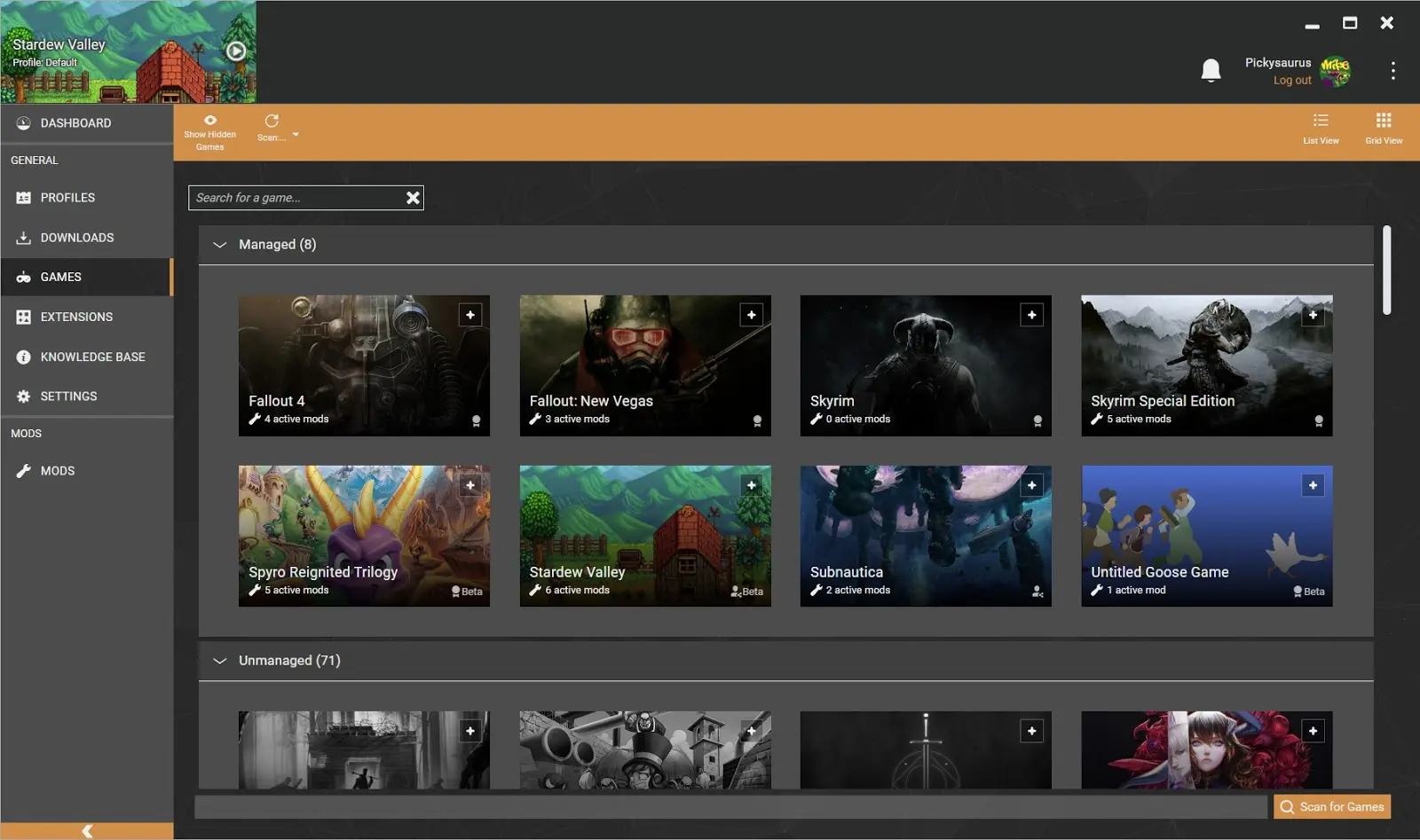This screenshot has width=1420, height=840.
Task: Switch to List View
Action: click(x=1321, y=129)
